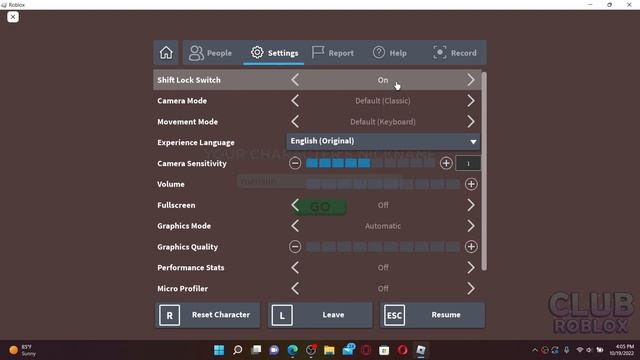Click the Roblox taskbar icon
The height and width of the screenshot is (360, 640).
pyautogui.click(x=421, y=350)
